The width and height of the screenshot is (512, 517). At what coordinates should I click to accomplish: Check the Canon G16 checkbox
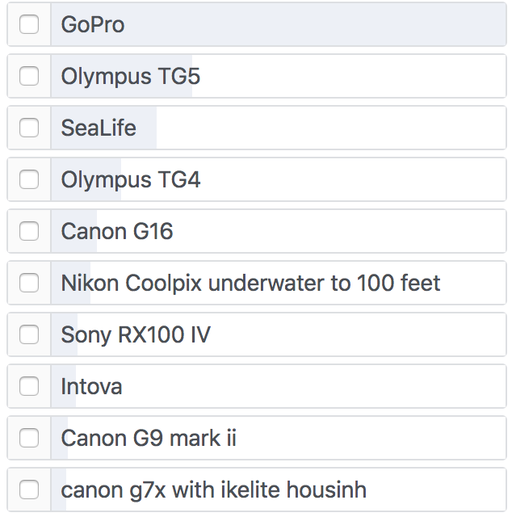29,231
